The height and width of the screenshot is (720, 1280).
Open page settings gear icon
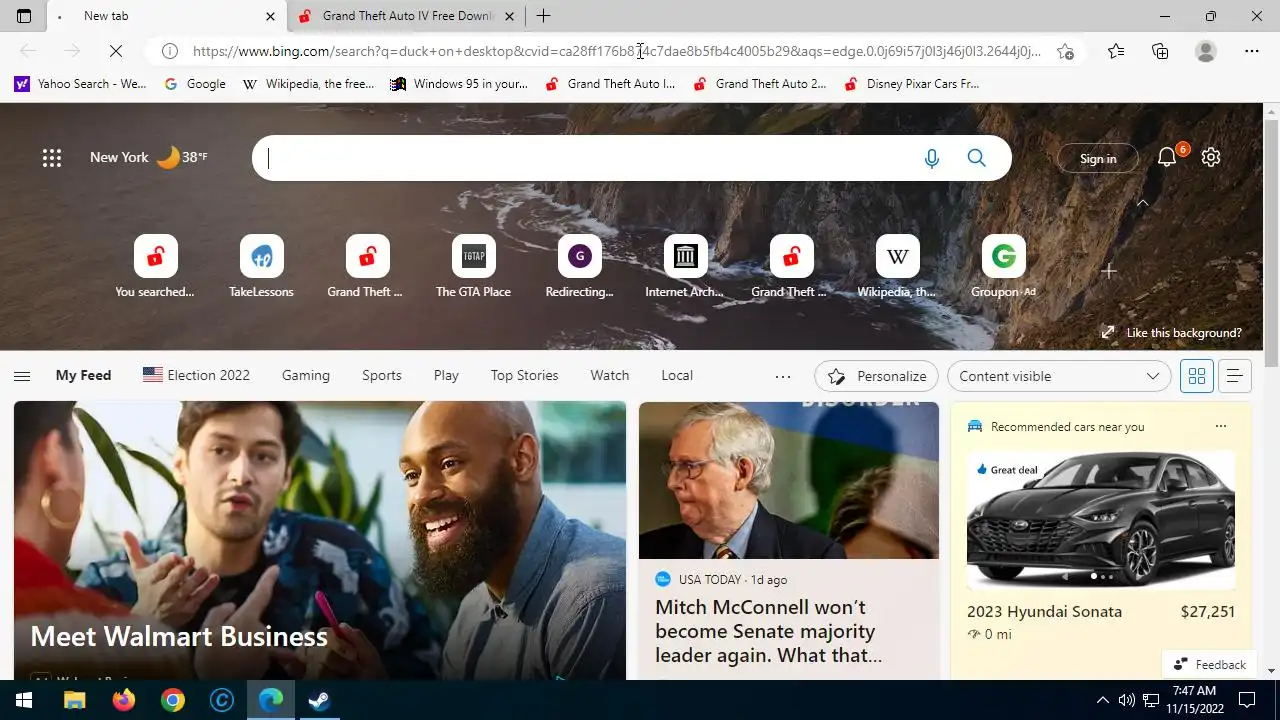coord(1211,157)
